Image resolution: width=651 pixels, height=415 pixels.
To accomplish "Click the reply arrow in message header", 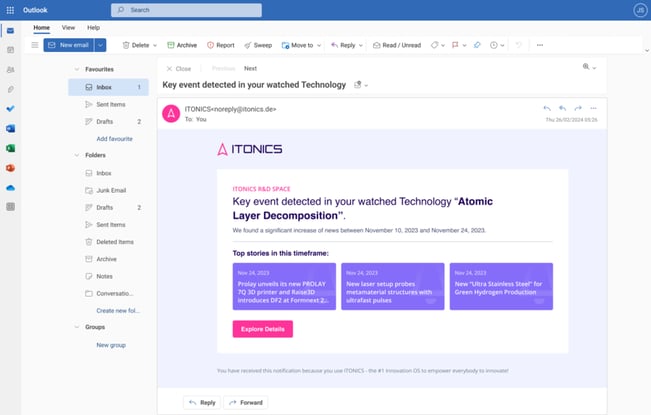I will 547,108.
